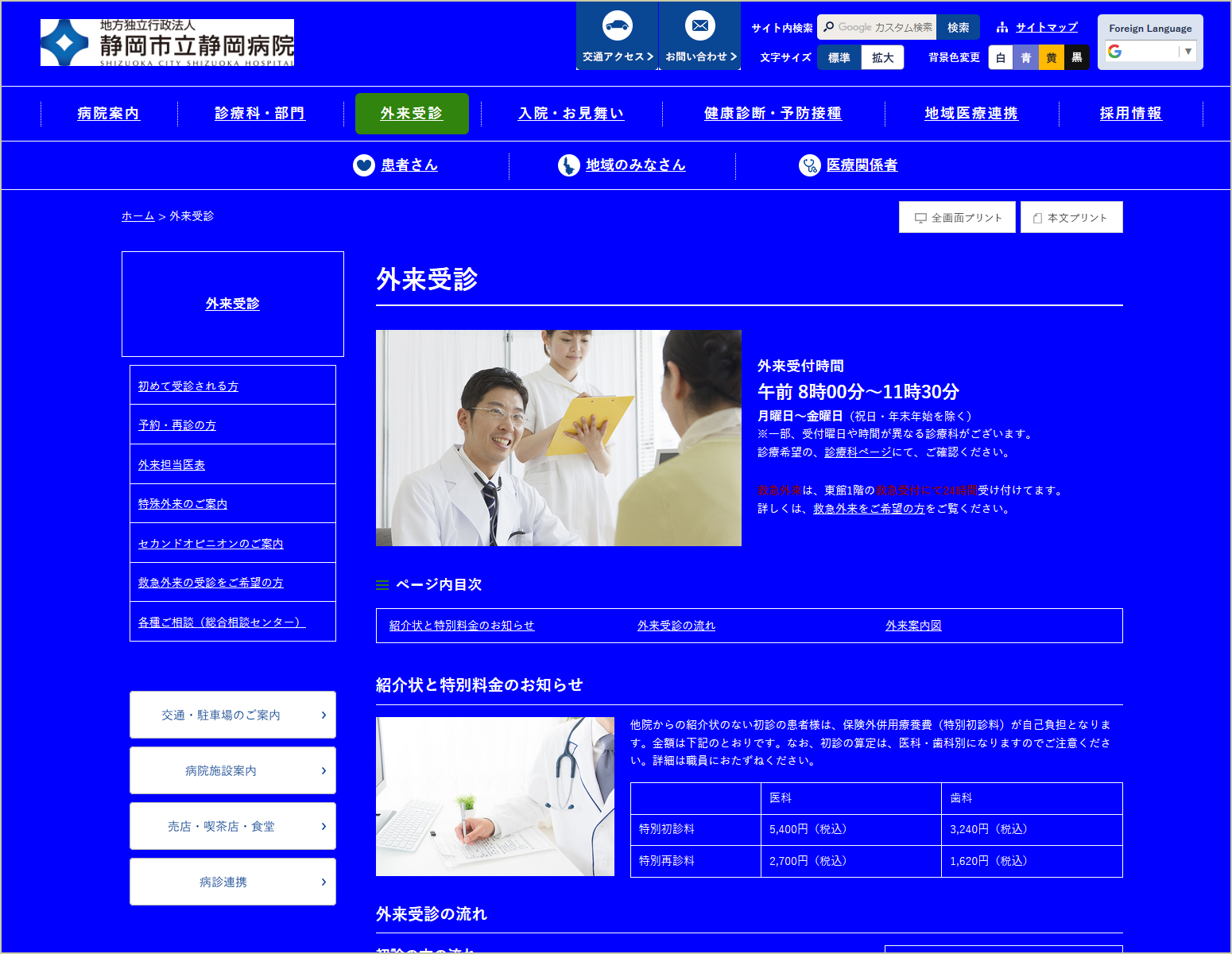Viewport: 1232px width, 954px height.
Task: Set text size to 標準
Action: point(839,57)
